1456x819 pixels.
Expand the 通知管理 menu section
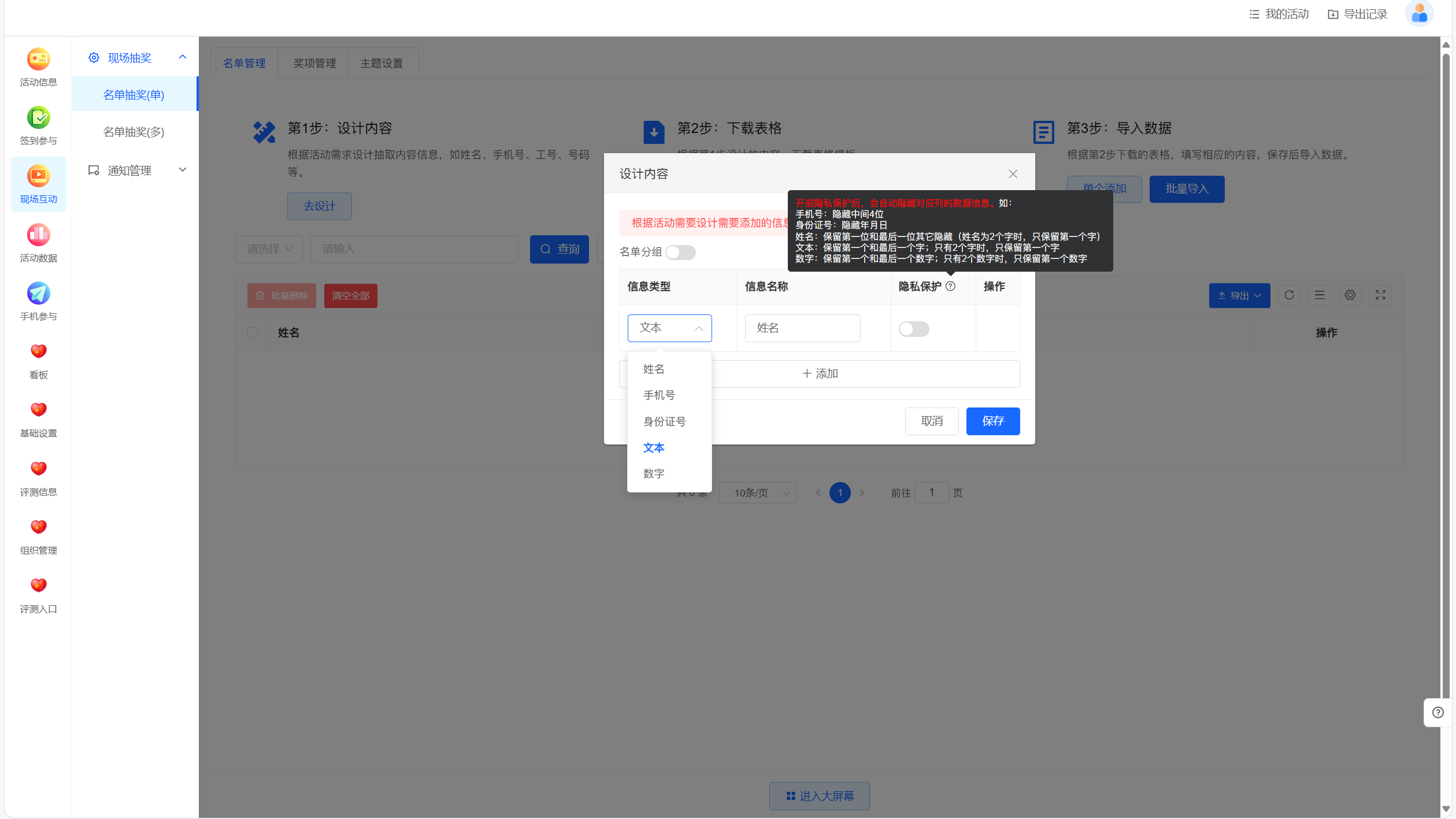(135, 171)
